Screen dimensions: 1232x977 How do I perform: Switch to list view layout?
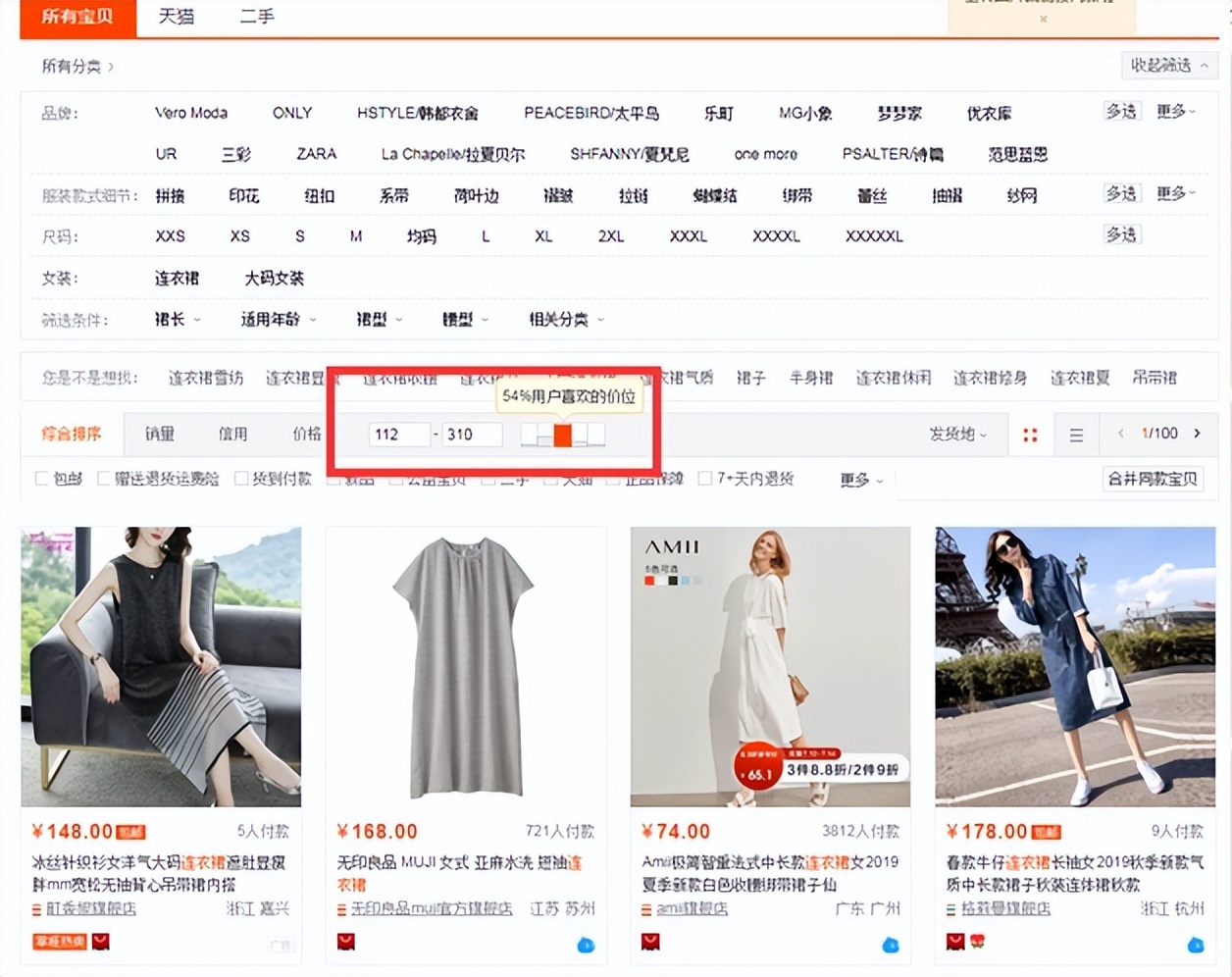pos(1076,434)
